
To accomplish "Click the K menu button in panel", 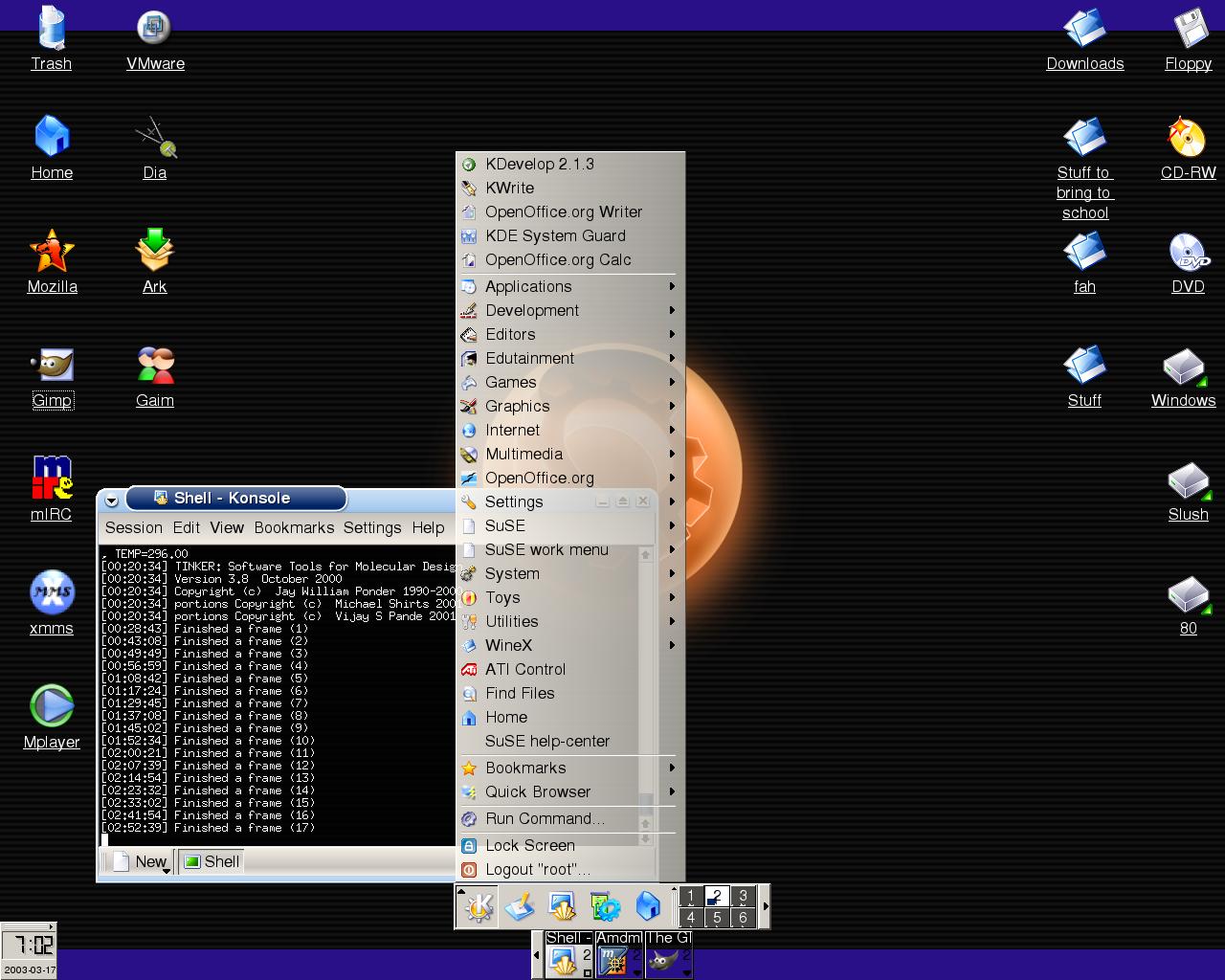I will (479, 906).
